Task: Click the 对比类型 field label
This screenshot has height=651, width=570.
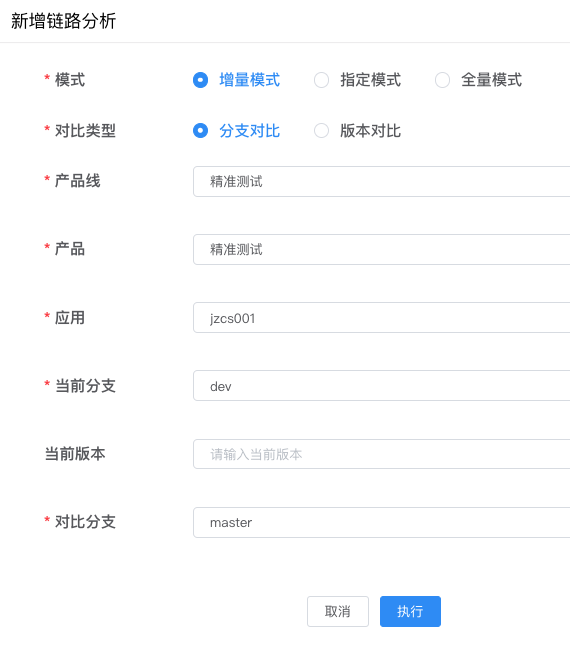Action: coord(85,131)
